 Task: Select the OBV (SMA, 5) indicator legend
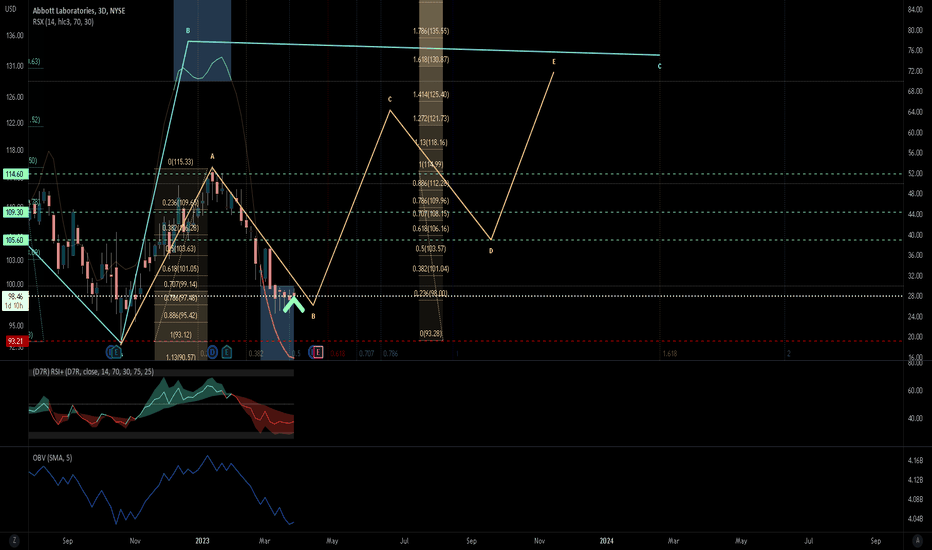point(52,458)
